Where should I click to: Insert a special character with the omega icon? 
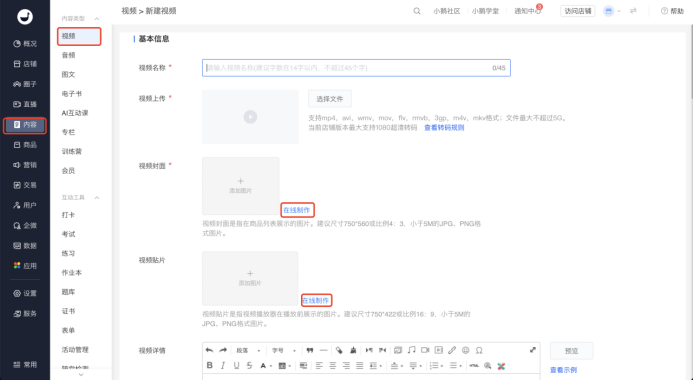[x=479, y=351]
